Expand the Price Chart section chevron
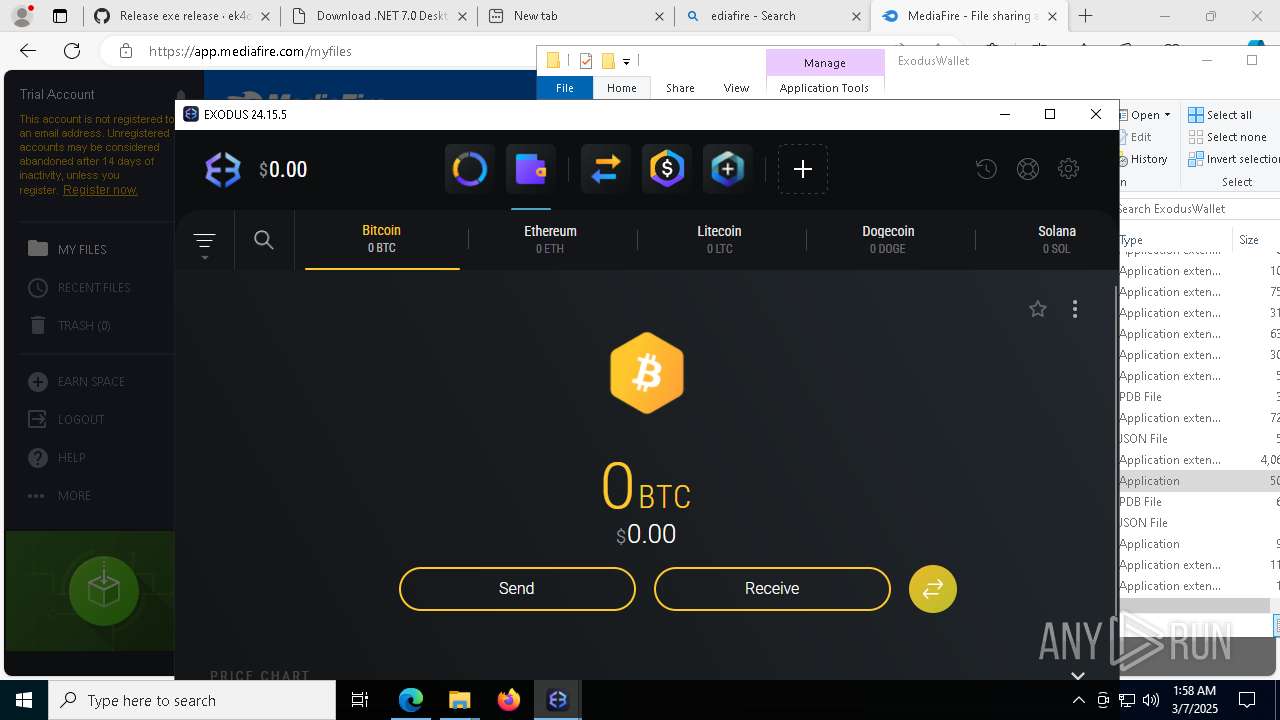 coord(1077,676)
